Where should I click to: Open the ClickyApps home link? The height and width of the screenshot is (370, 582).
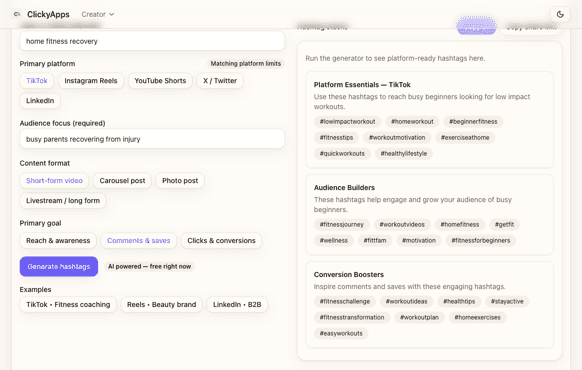click(48, 14)
